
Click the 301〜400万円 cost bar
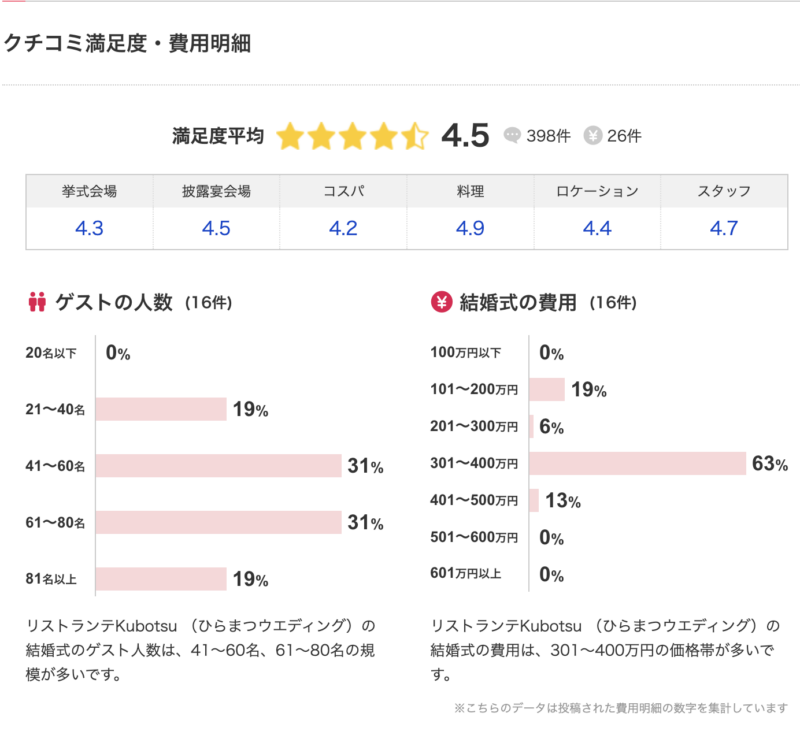pyautogui.click(x=637, y=463)
